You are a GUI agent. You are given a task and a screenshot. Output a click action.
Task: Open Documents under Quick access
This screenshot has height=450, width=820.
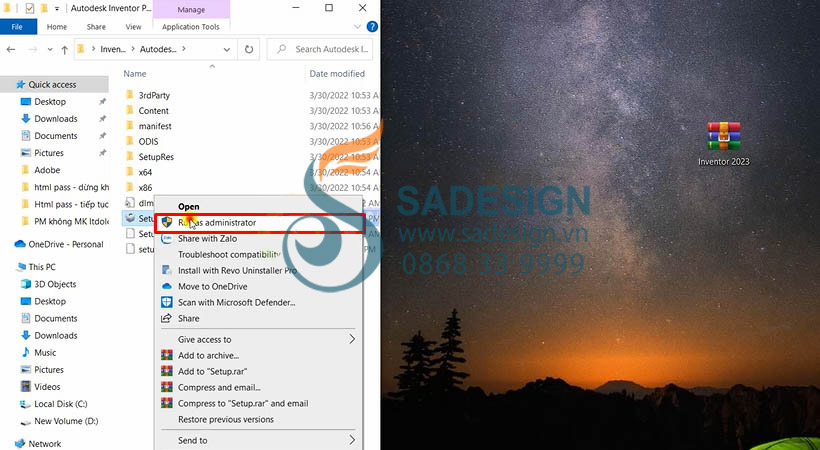[x=55, y=136]
